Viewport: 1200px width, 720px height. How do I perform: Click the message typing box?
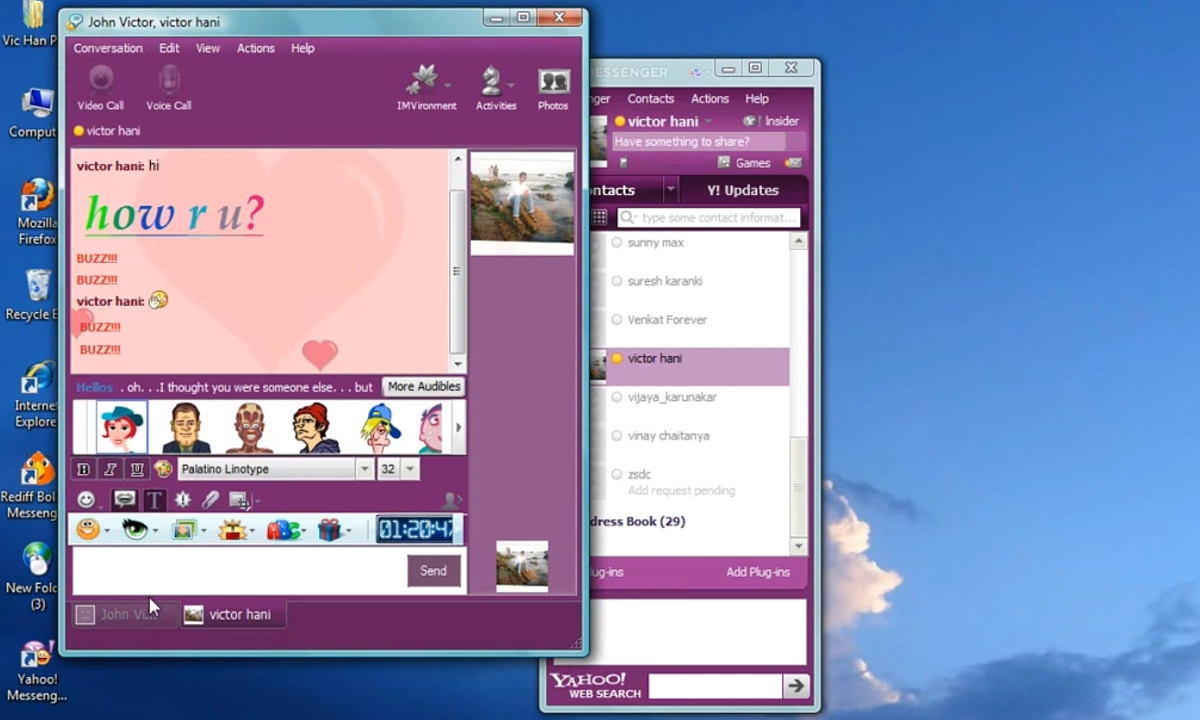[238, 571]
